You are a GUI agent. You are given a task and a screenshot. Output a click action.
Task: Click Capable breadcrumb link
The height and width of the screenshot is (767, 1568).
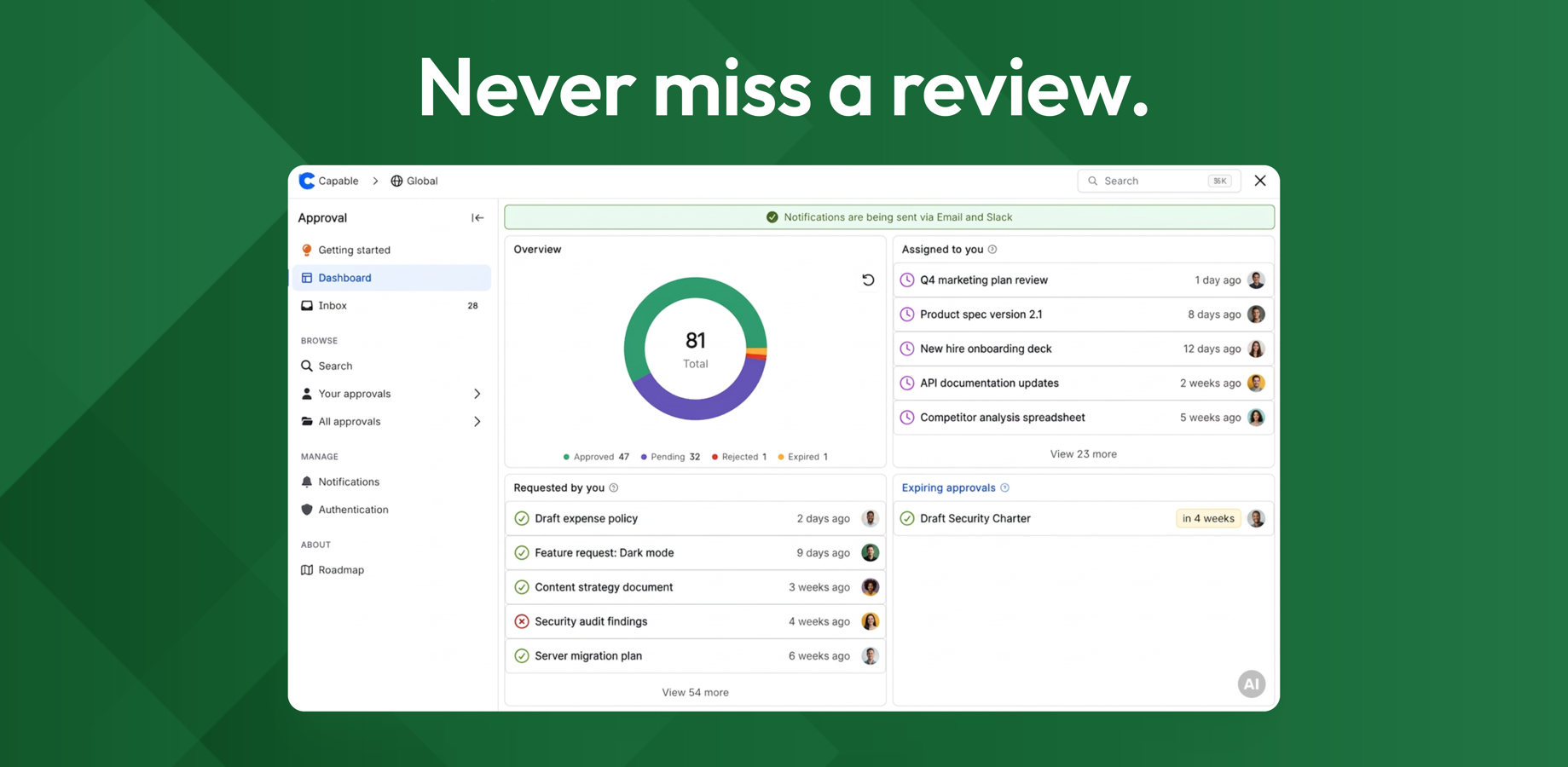point(338,181)
